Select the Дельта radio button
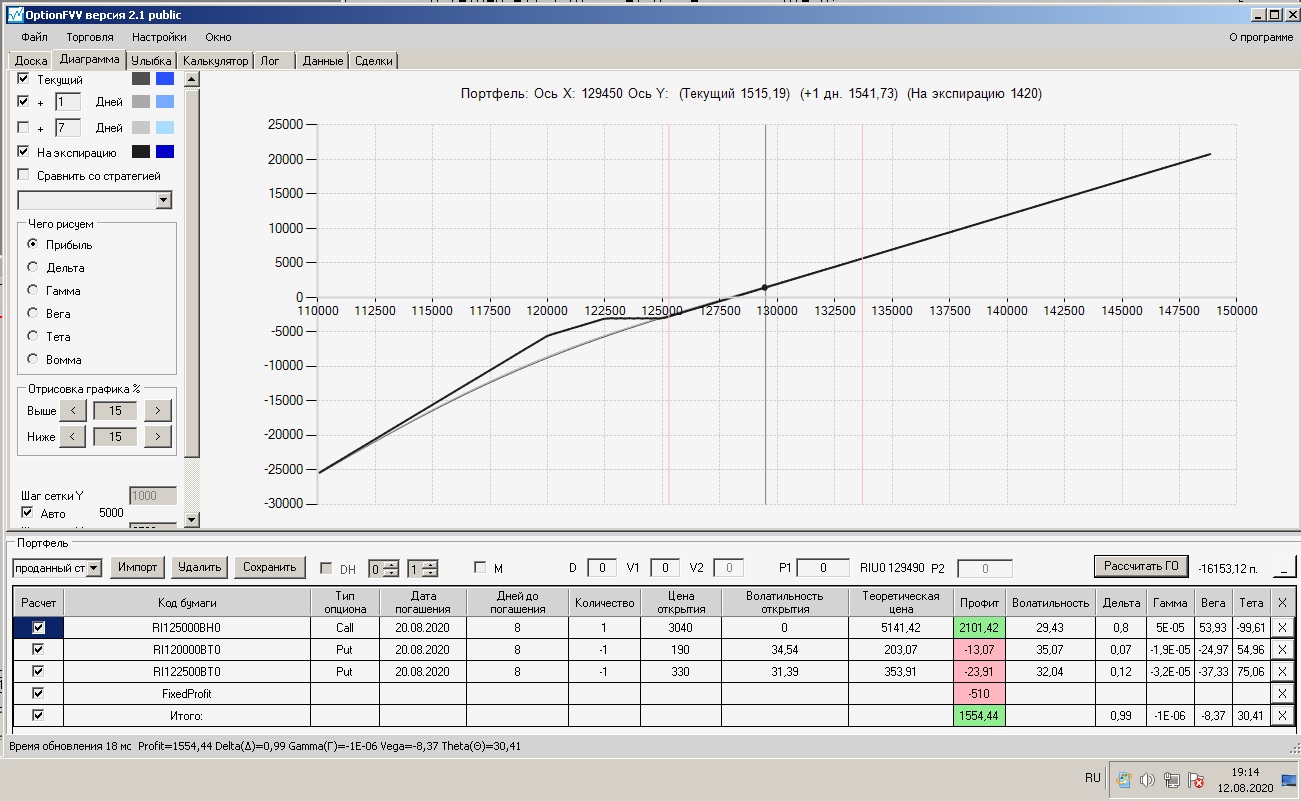 (x=33, y=268)
